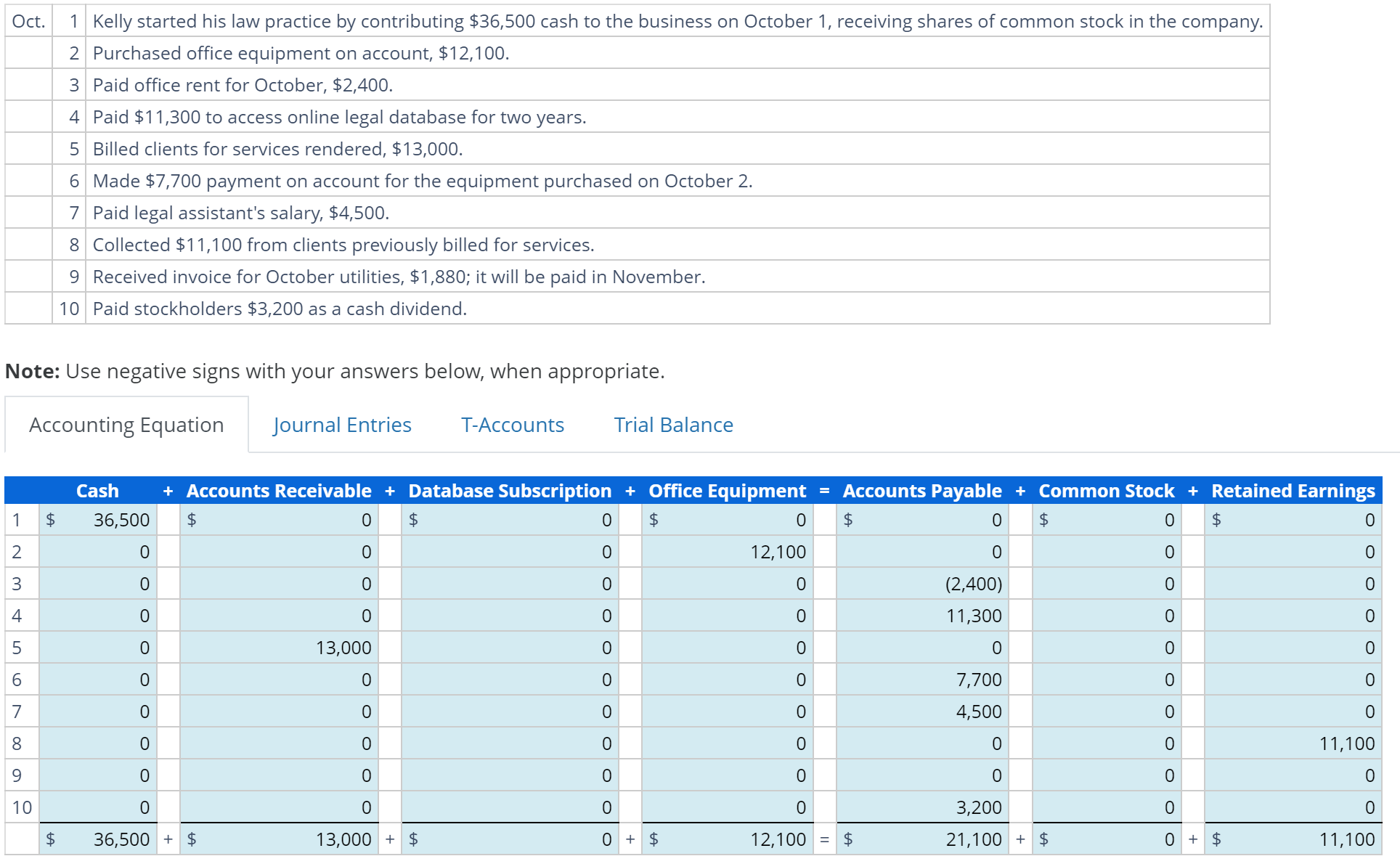Screen dimensions: 1400x864
Task: Select Cash field in row 10
Action: tap(98, 807)
